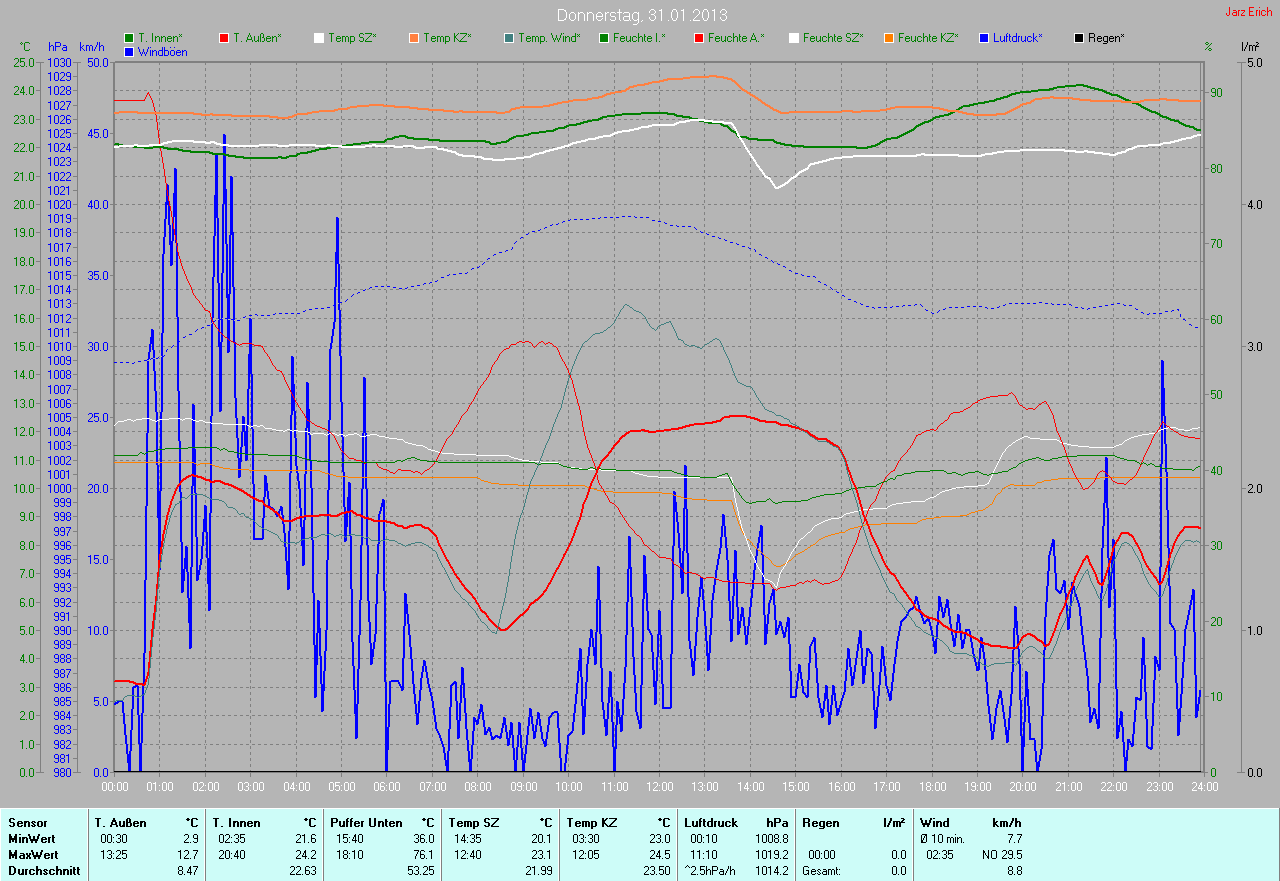The width and height of the screenshot is (1280, 881).
Task: Click the 10-minute wind value 7.7
Action: [x=1015, y=839]
